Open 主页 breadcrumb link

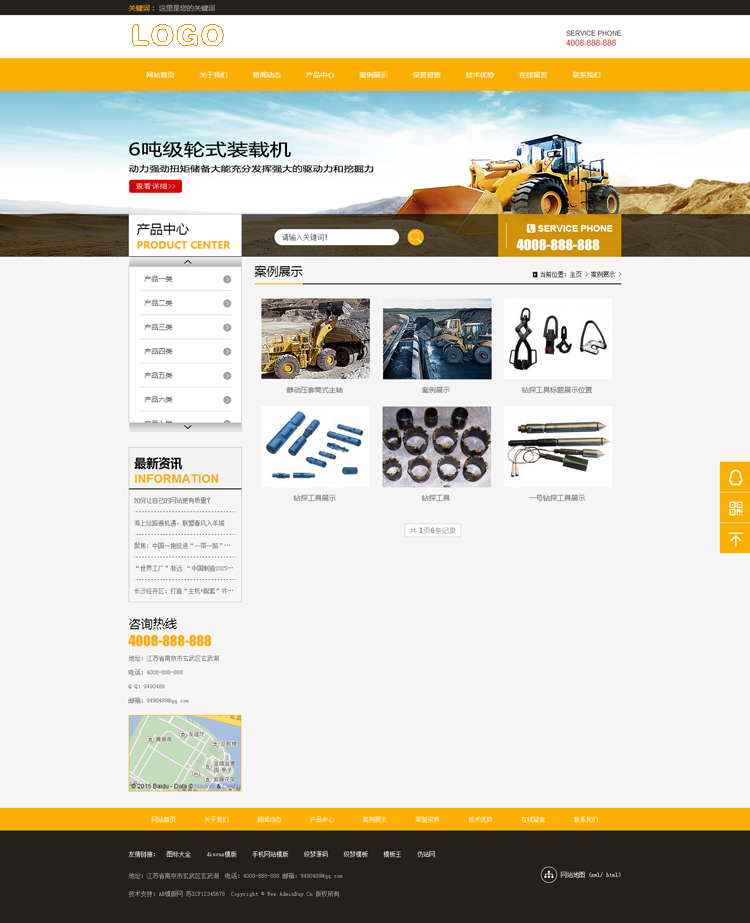pos(576,274)
